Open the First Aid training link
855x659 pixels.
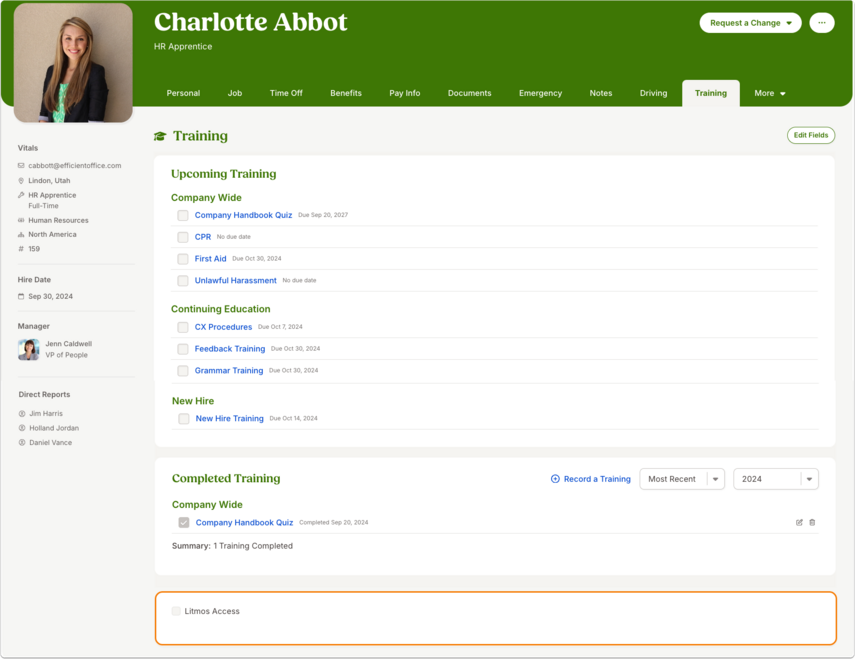[210, 259]
